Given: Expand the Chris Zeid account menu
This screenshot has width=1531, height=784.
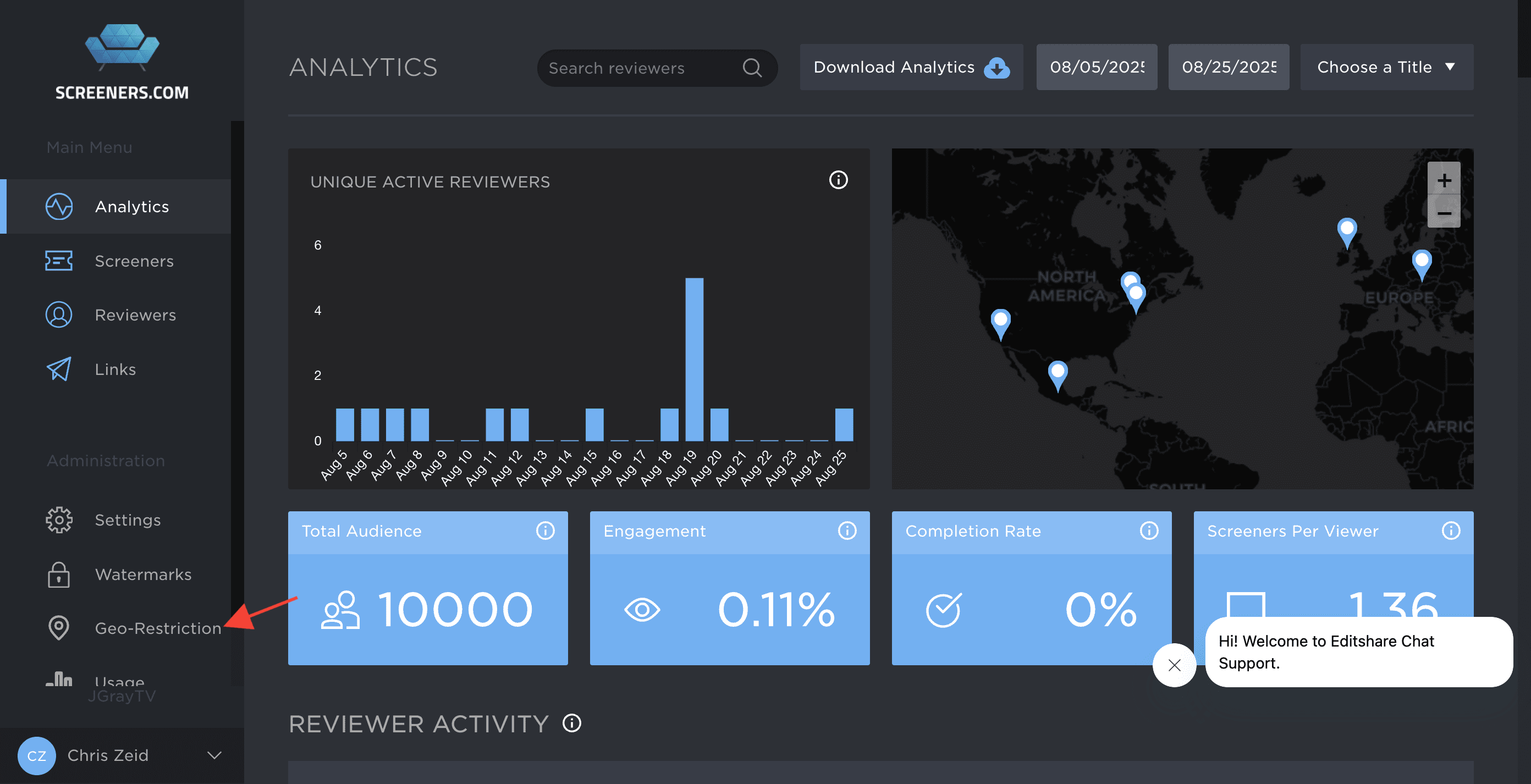Looking at the screenshot, I should (x=214, y=755).
